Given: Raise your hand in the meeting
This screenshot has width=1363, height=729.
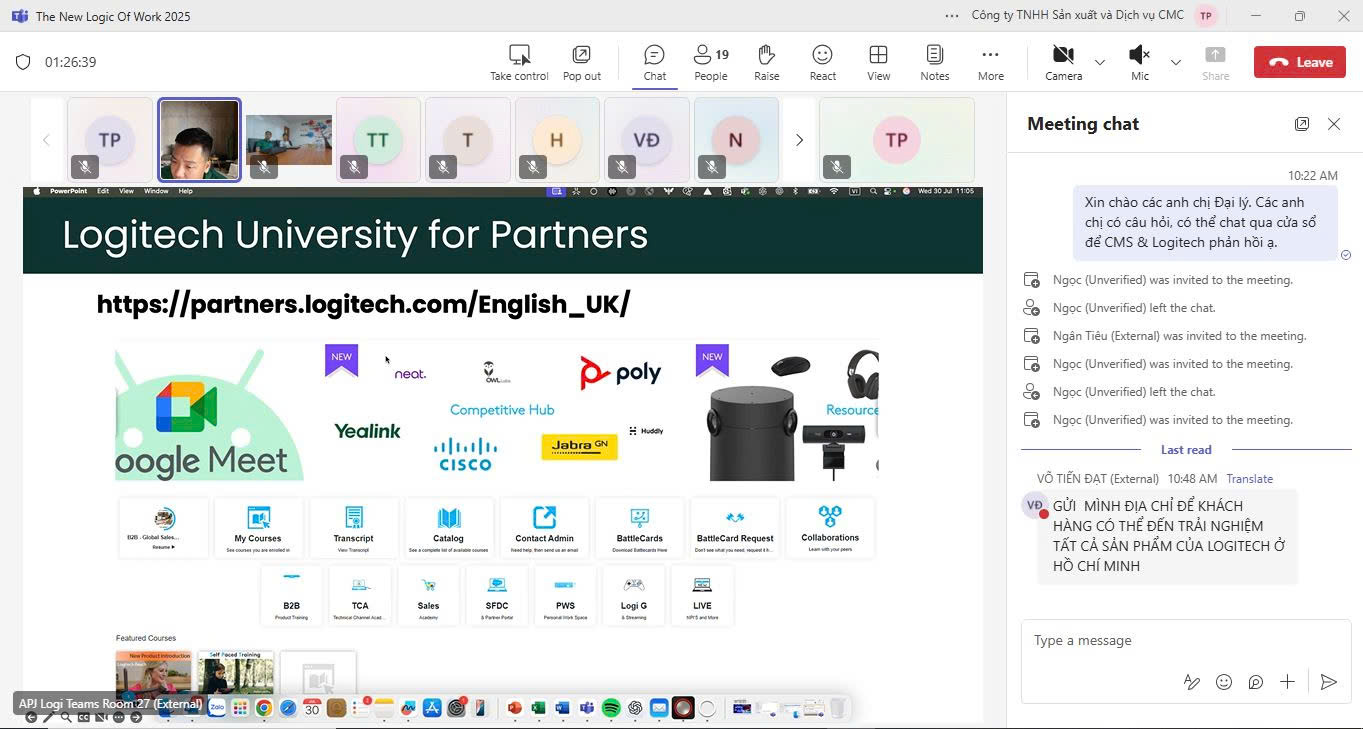Looking at the screenshot, I should point(766,62).
